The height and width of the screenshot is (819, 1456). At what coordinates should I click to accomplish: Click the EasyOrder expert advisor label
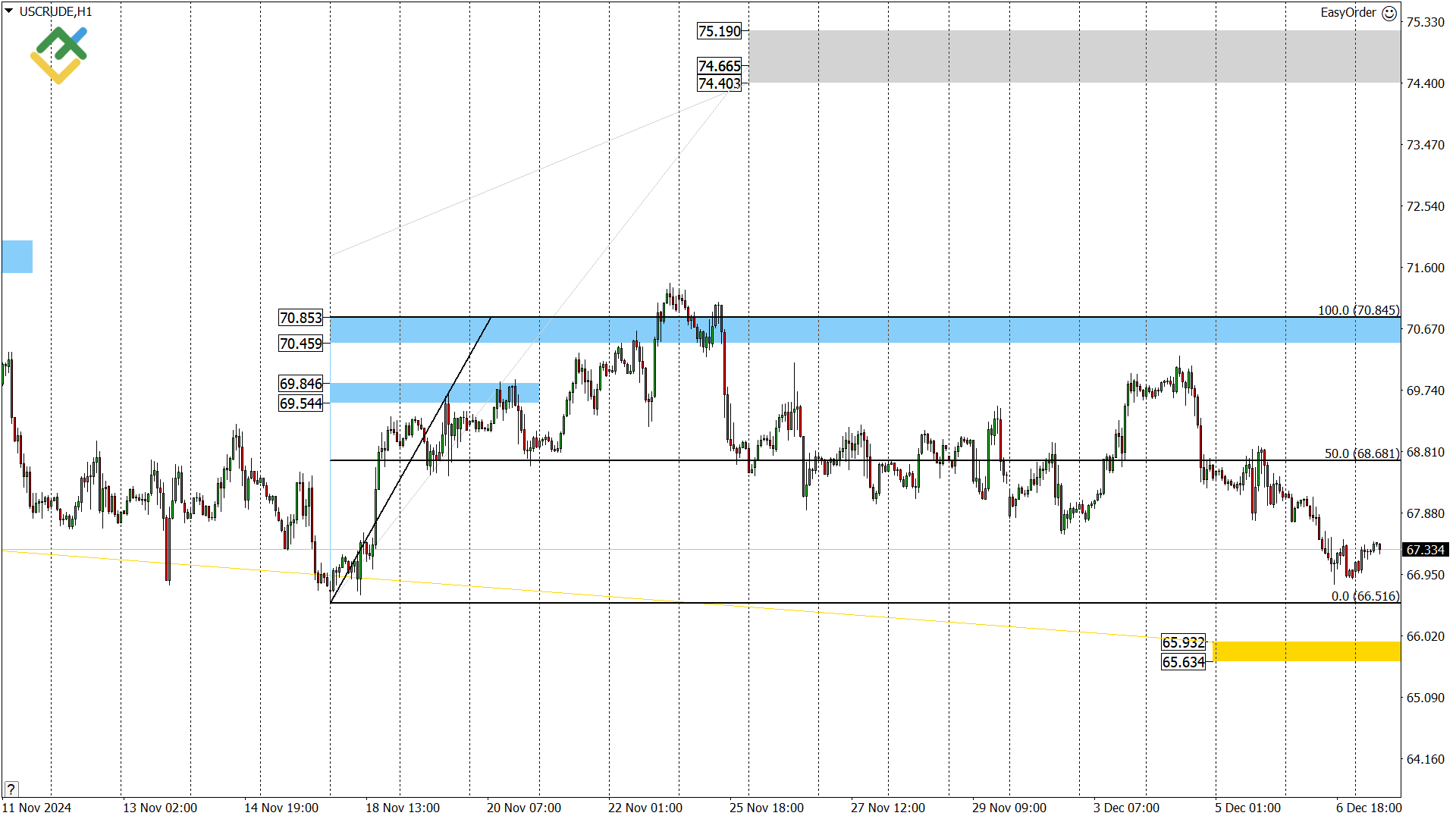coord(1348,12)
